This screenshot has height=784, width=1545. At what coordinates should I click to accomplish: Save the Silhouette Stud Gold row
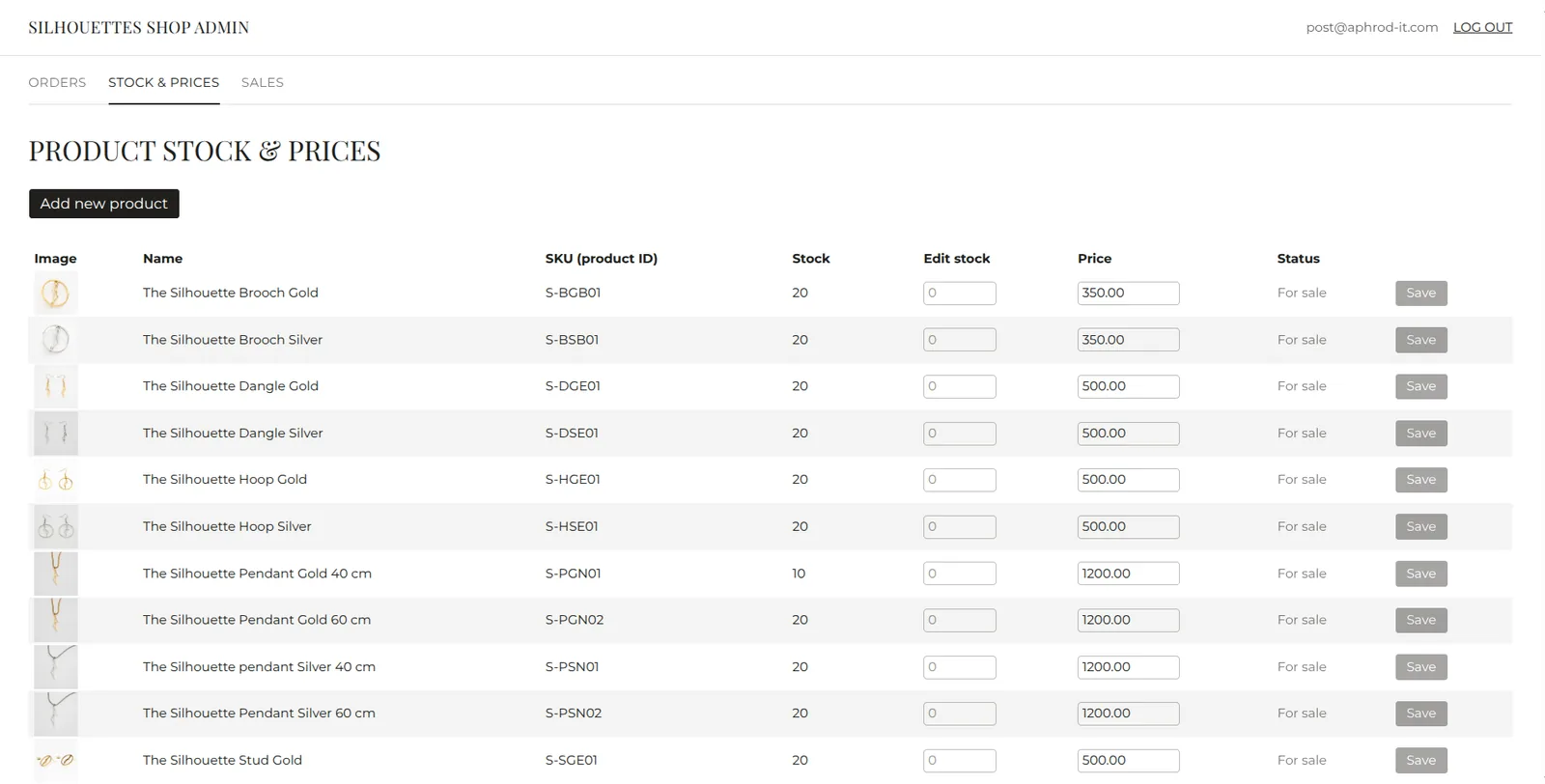[x=1420, y=760]
